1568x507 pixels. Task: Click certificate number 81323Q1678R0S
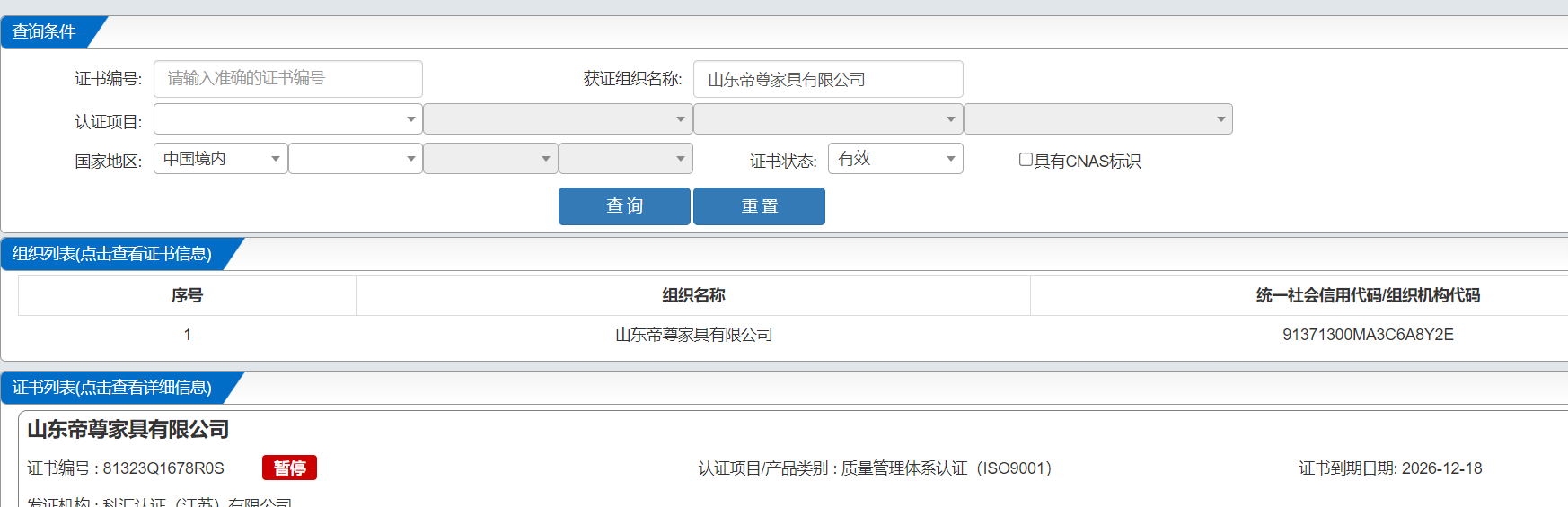tap(163, 468)
